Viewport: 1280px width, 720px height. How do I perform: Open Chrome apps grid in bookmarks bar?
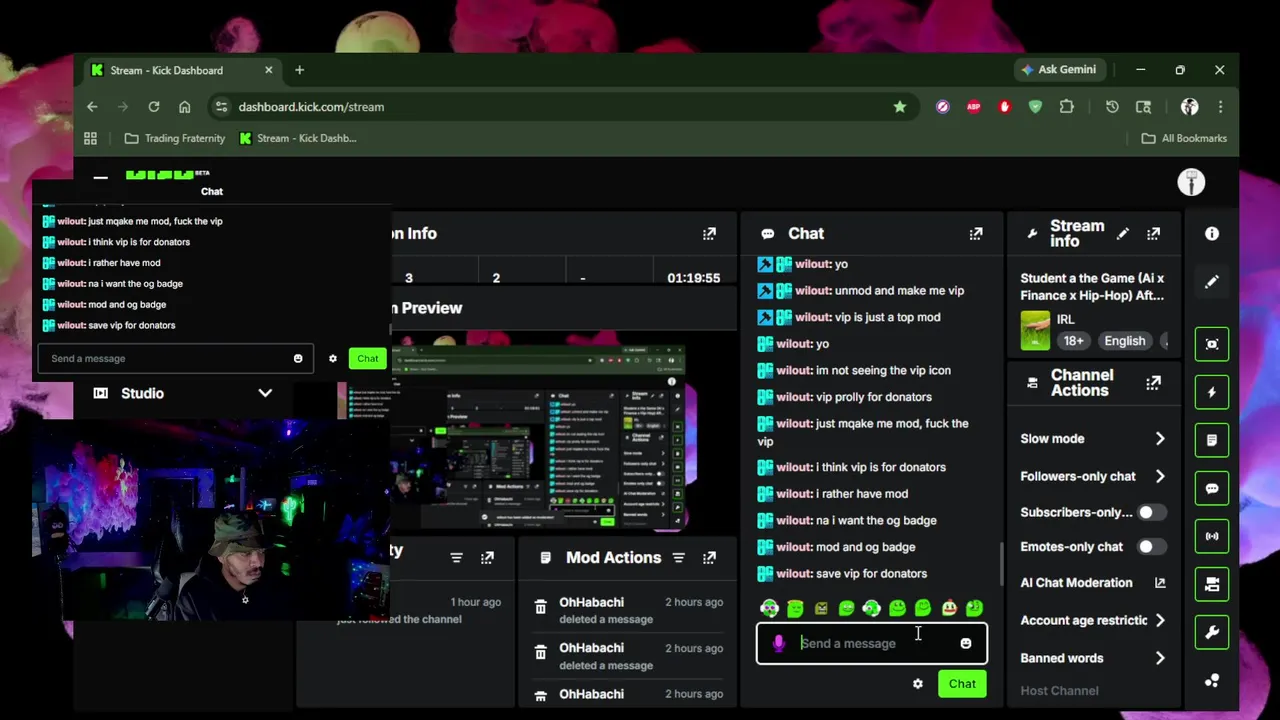click(90, 139)
